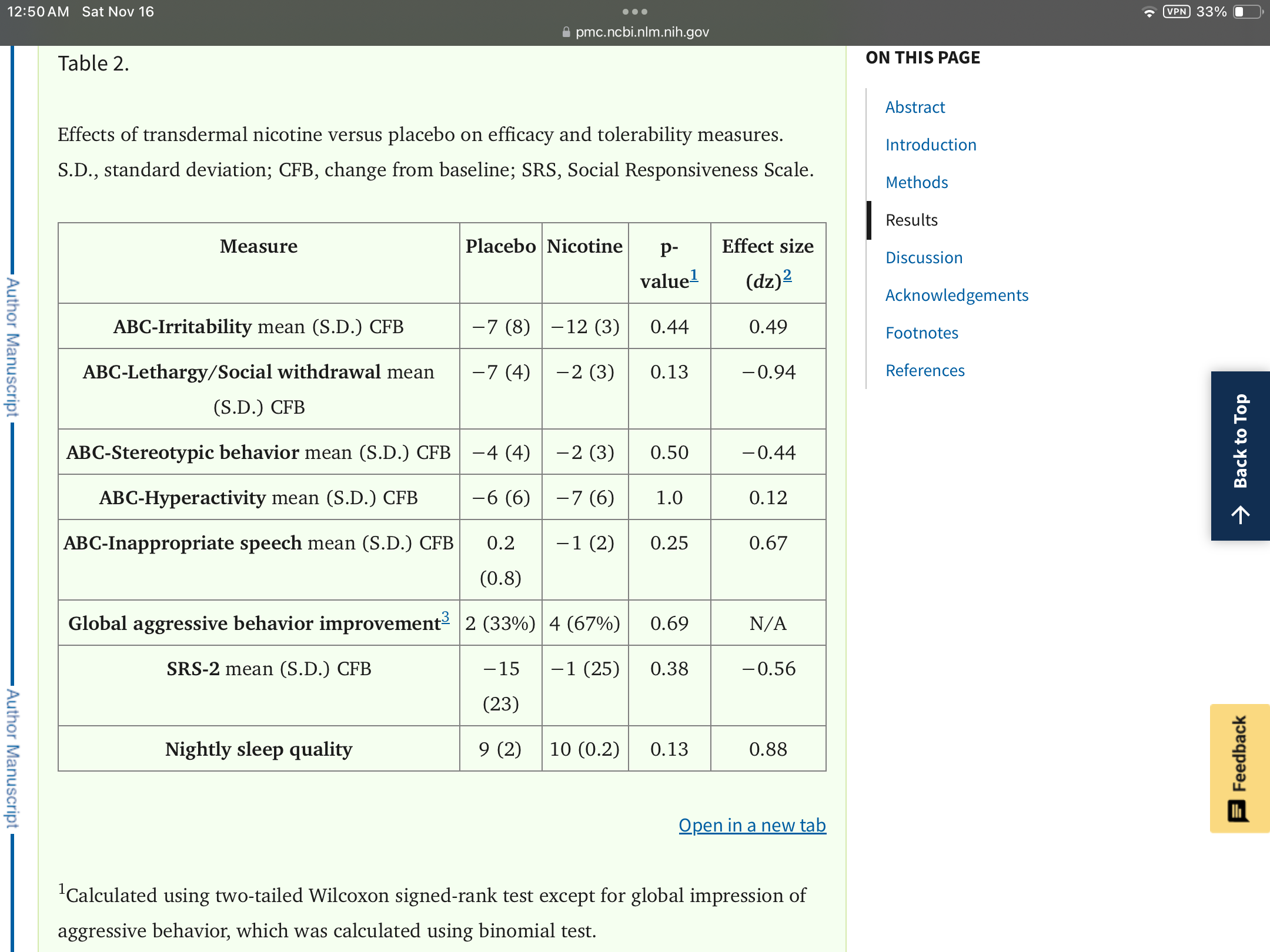Click the 'ON THIS PAGE' heading
1270x952 pixels.
pos(923,58)
